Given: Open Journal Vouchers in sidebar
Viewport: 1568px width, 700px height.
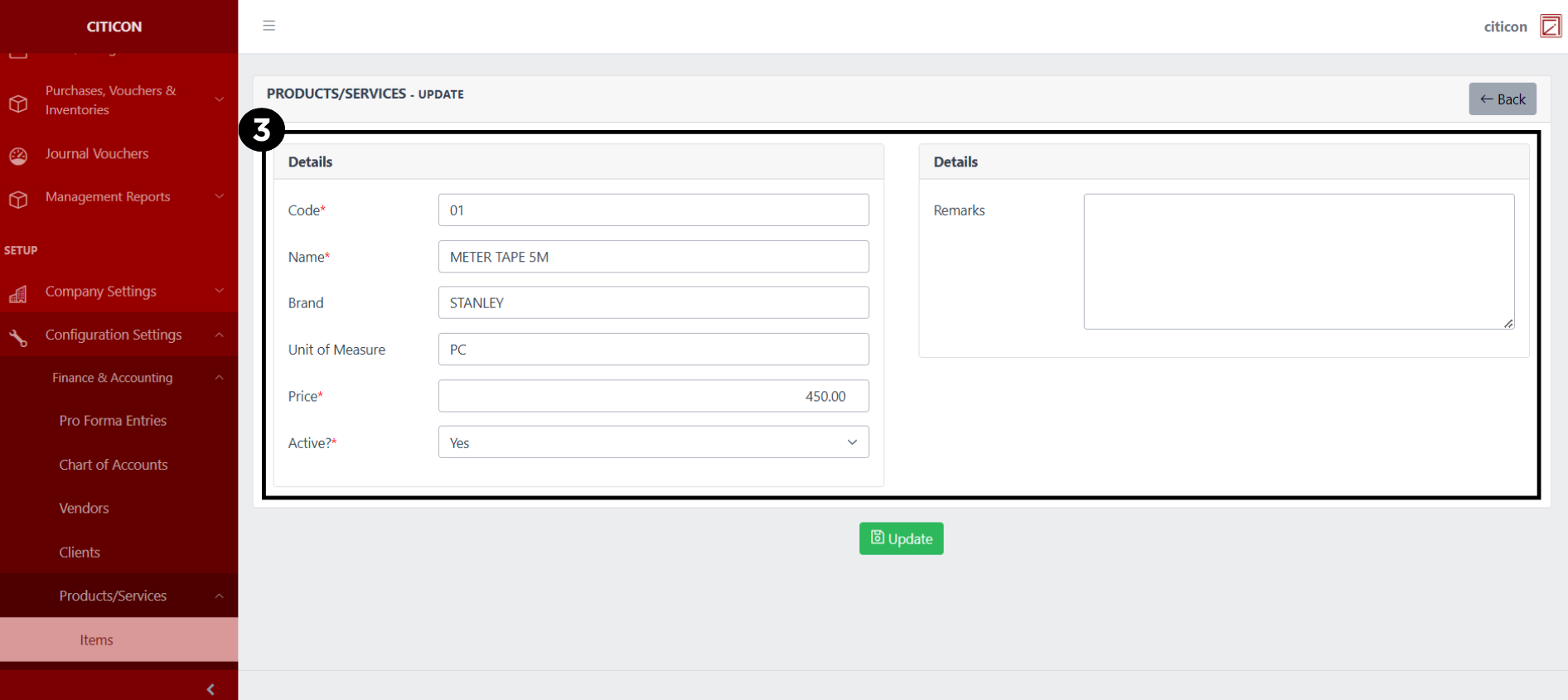Looking at the screenshot, I should tap(97, 154).
